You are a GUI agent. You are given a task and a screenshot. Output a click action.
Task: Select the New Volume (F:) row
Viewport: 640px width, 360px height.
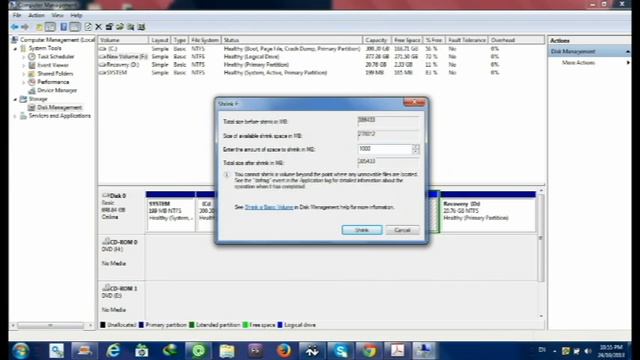(x=321, y=57)
